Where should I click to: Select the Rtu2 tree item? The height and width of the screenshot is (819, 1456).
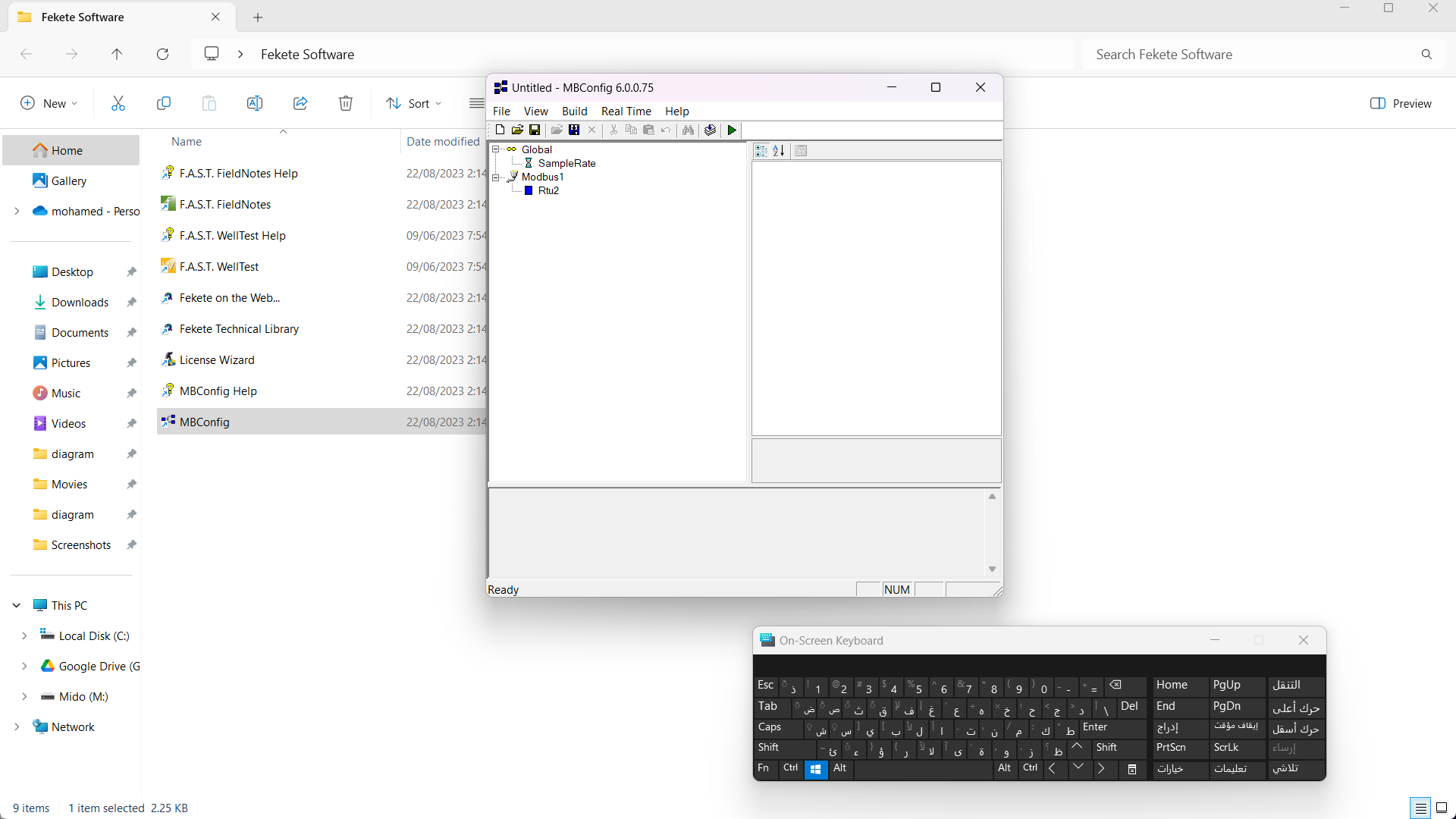[x=548, y=190]
